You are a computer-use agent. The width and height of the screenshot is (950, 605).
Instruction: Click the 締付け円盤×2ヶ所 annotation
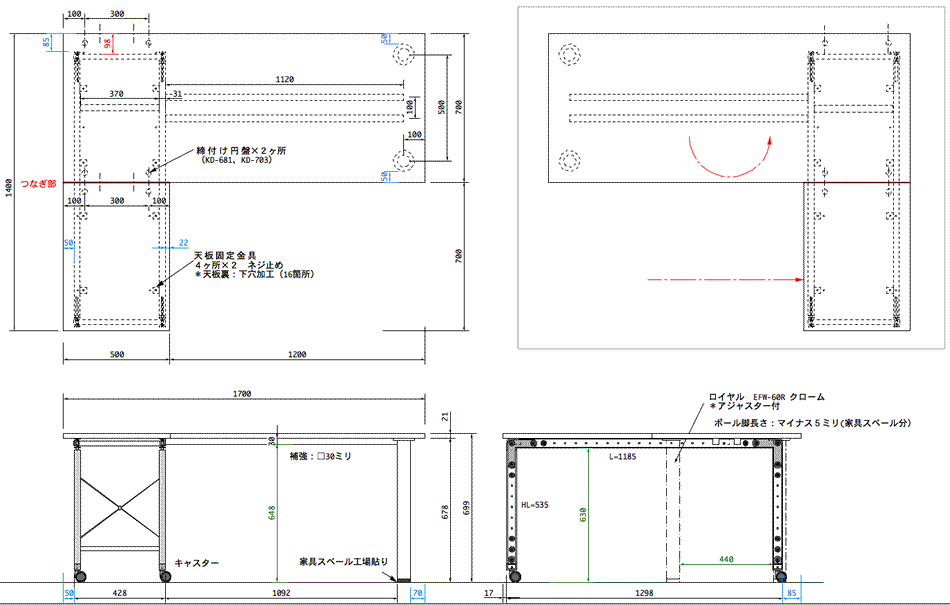(241, 150)
